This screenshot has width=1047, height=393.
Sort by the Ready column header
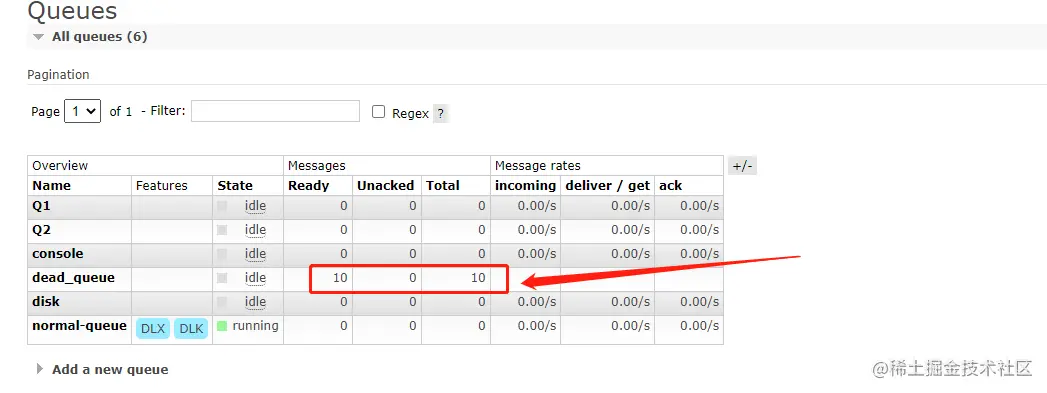(308, 185)
